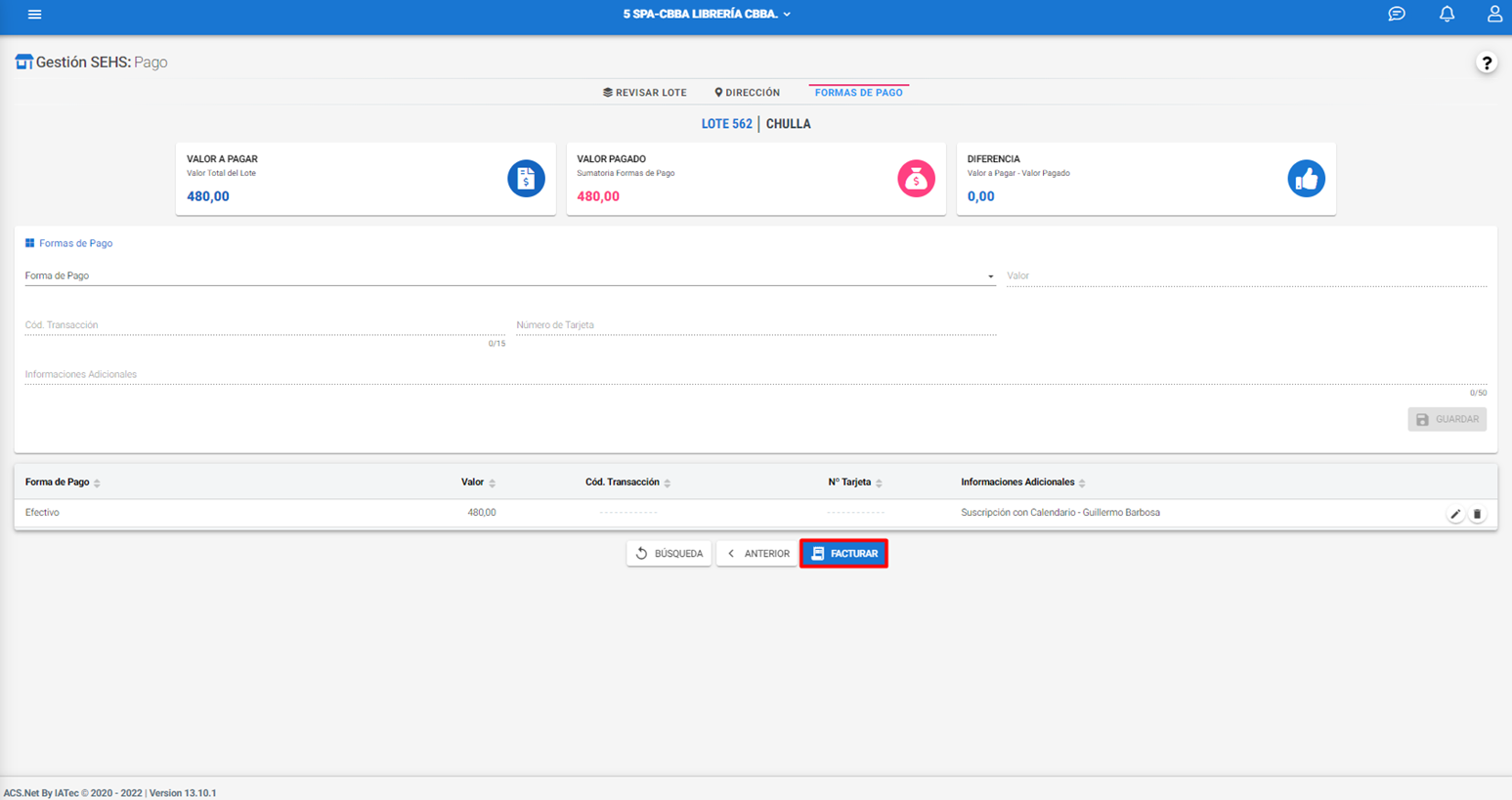Open the user profile icon
Viewport: 1512px width, 800px height.
click(1494, 14)
